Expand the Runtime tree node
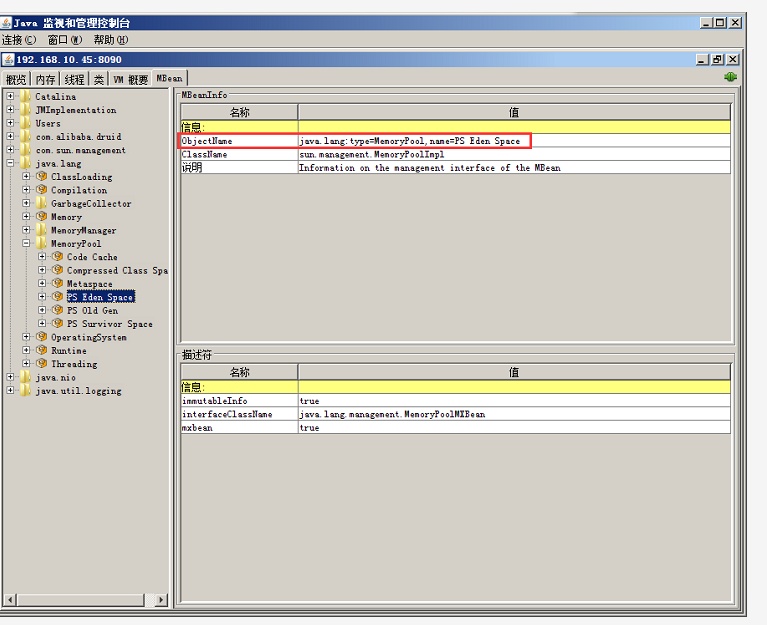This screenshot has height=625, width=767. tap(26, 350)
